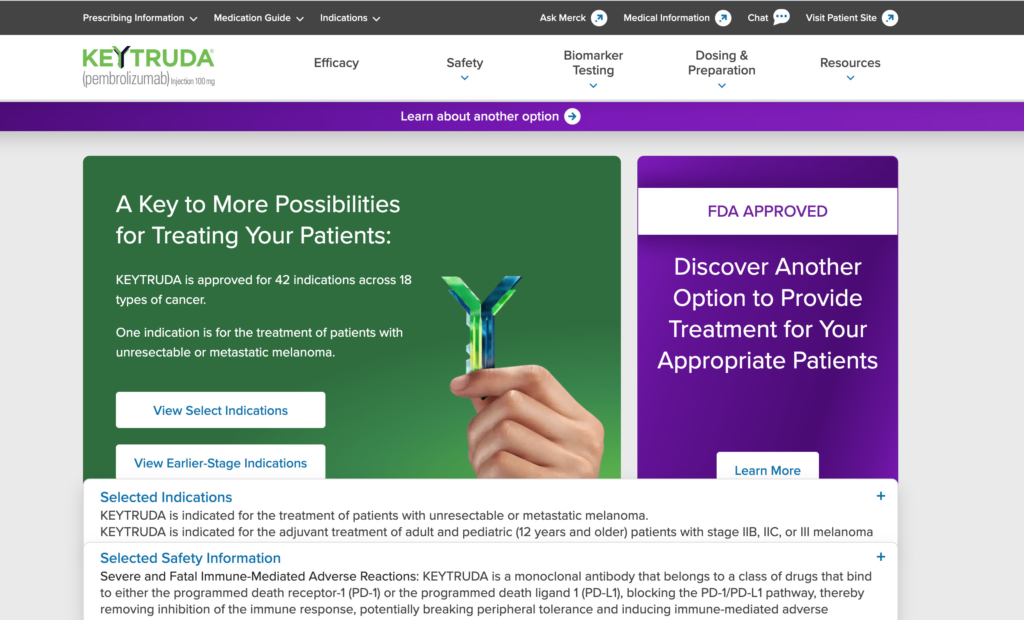Open the Chat speech bubble icon
Screen dimensions: 1024x620
pos(782,17)
